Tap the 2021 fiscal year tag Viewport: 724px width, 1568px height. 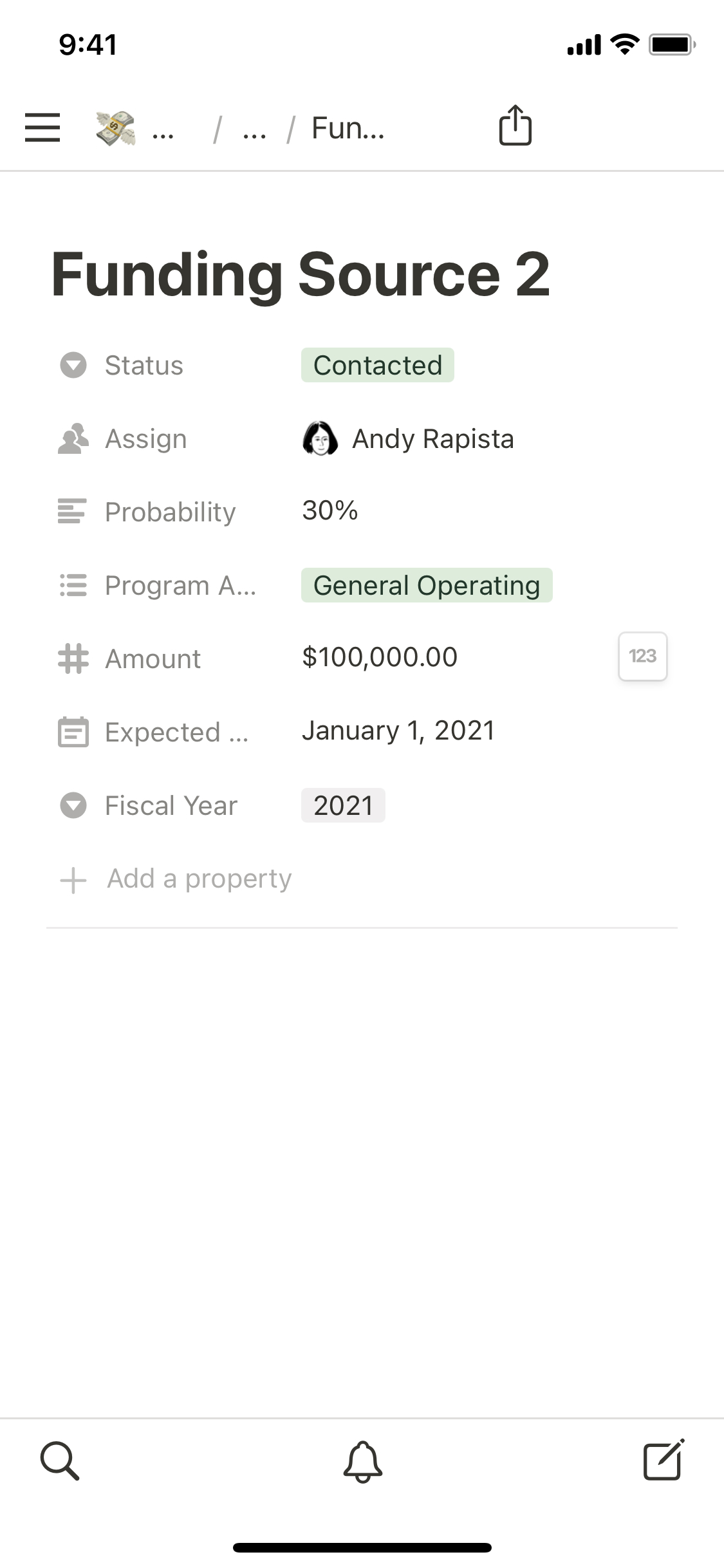[343, 805]
